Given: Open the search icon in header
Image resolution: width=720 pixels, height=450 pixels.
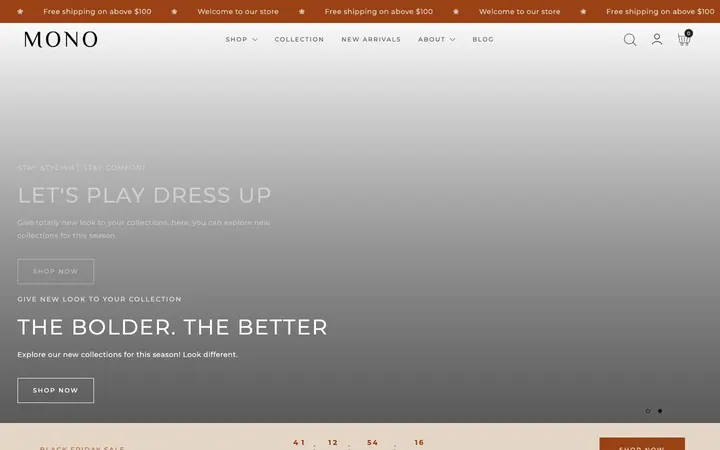Looking at the screenshot, I should pos(630,39).
